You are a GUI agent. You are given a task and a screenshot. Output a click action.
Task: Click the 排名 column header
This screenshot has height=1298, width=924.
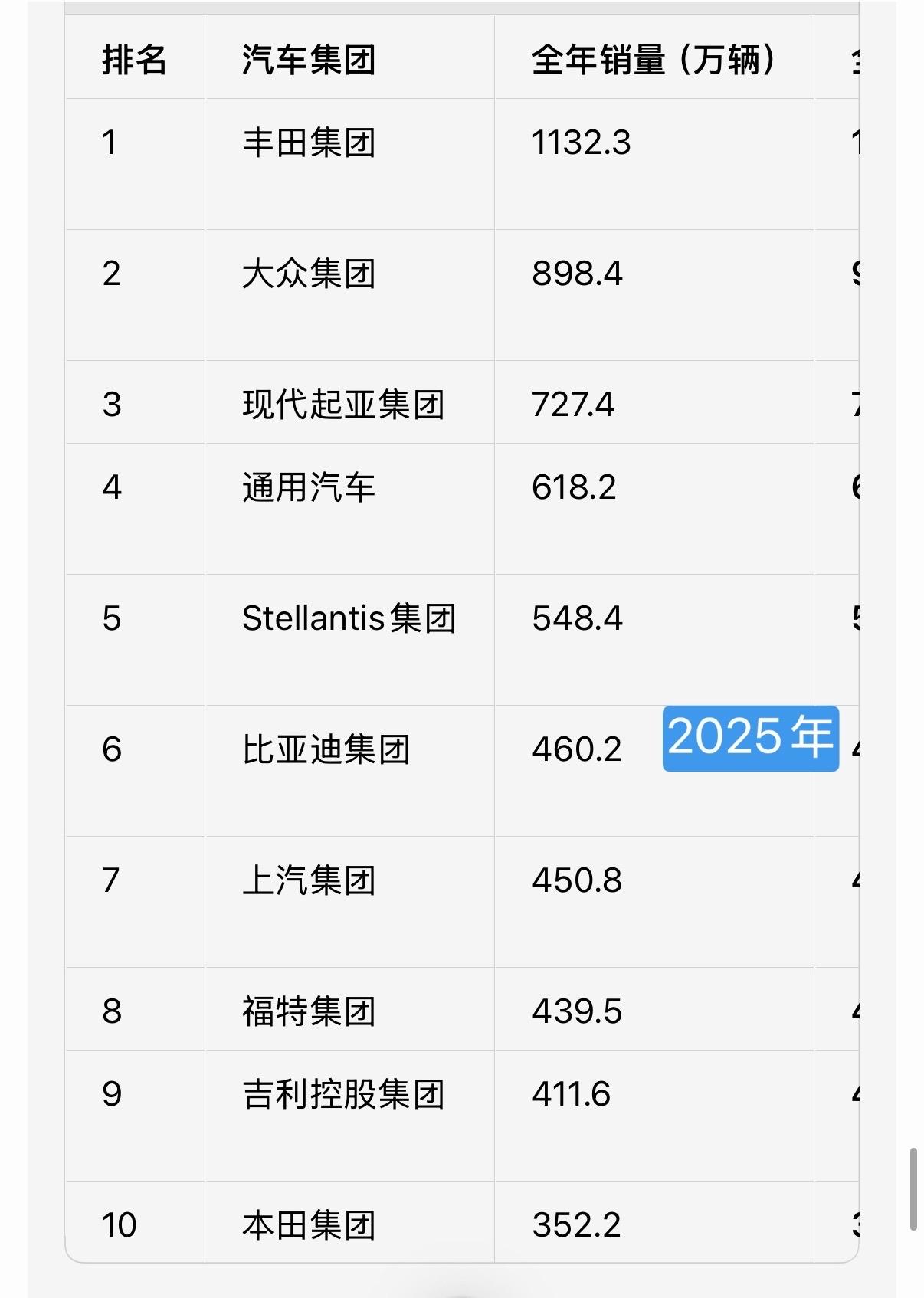click(x=135, y=59)
